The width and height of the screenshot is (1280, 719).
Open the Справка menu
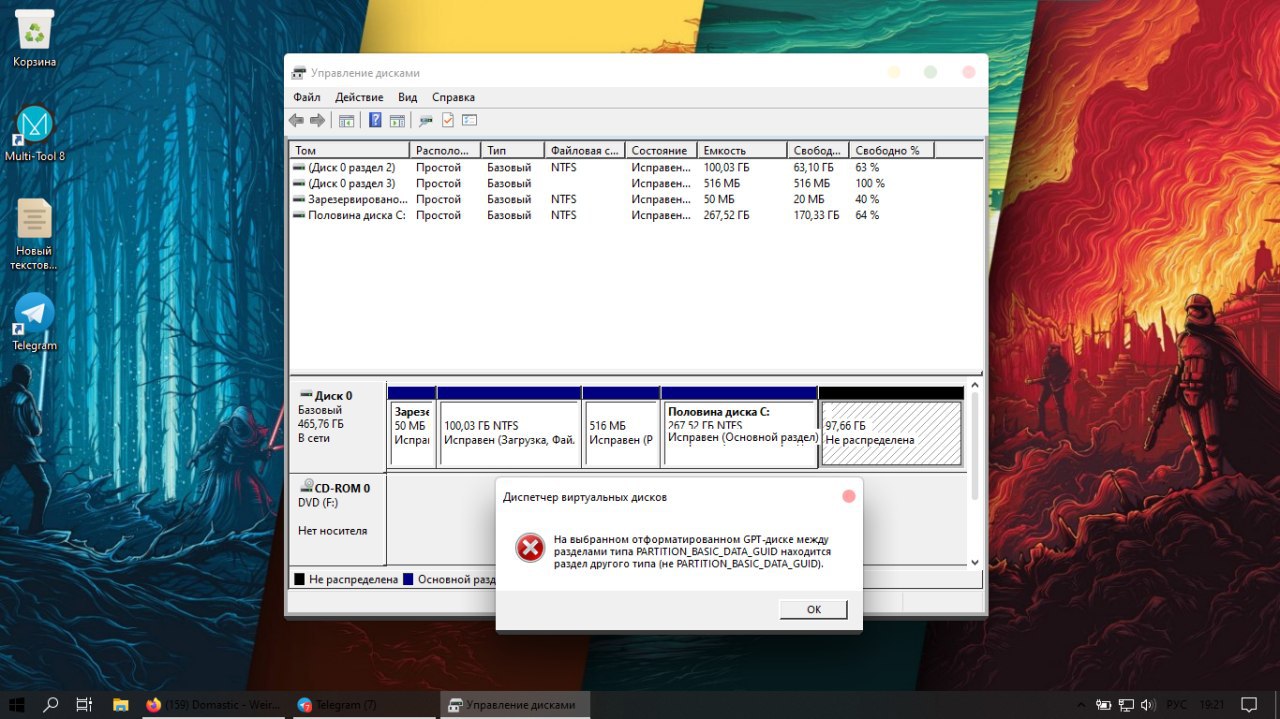[x=453, y=97]
